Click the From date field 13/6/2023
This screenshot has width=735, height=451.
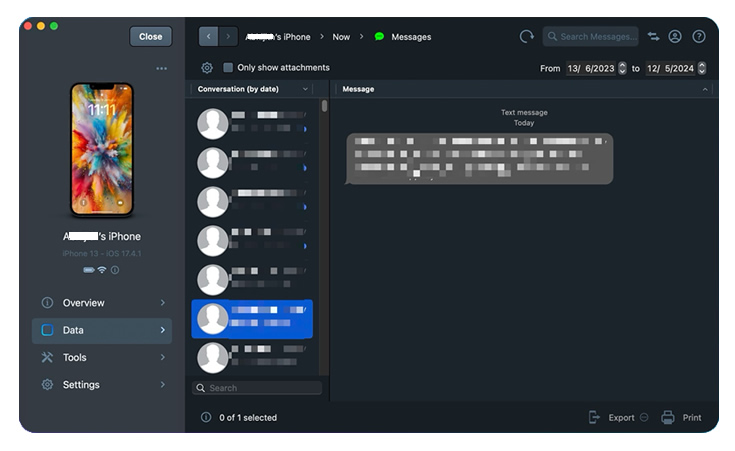tap(591, 68)
